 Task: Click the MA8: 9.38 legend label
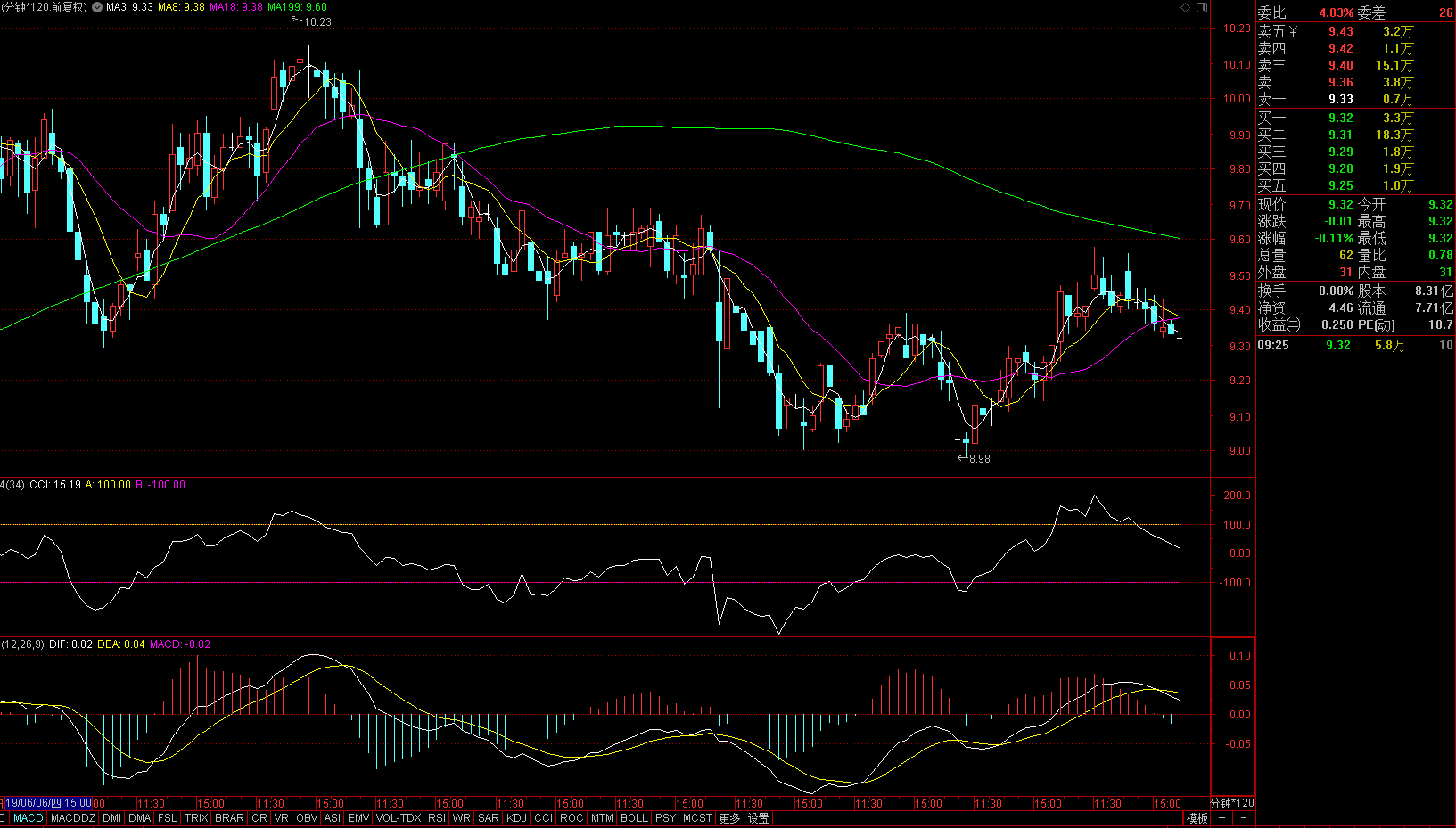pyautogui.click(x=181, y=7)
